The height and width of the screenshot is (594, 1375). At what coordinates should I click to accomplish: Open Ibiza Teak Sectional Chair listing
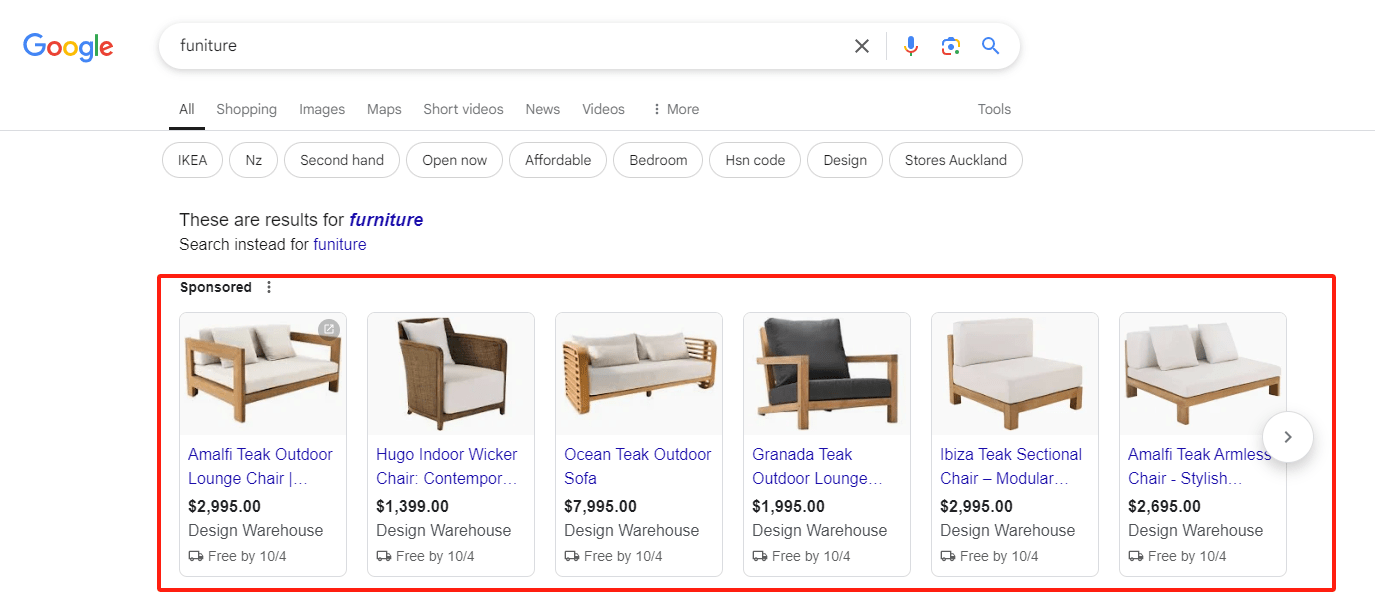point(1011,466)
